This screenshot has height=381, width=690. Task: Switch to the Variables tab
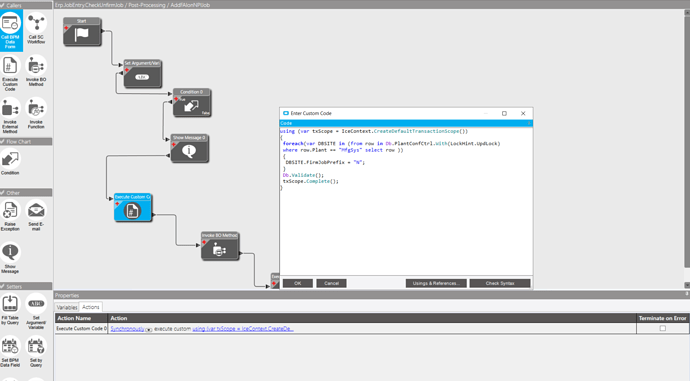pyautogui.click(x=67, y=307)
